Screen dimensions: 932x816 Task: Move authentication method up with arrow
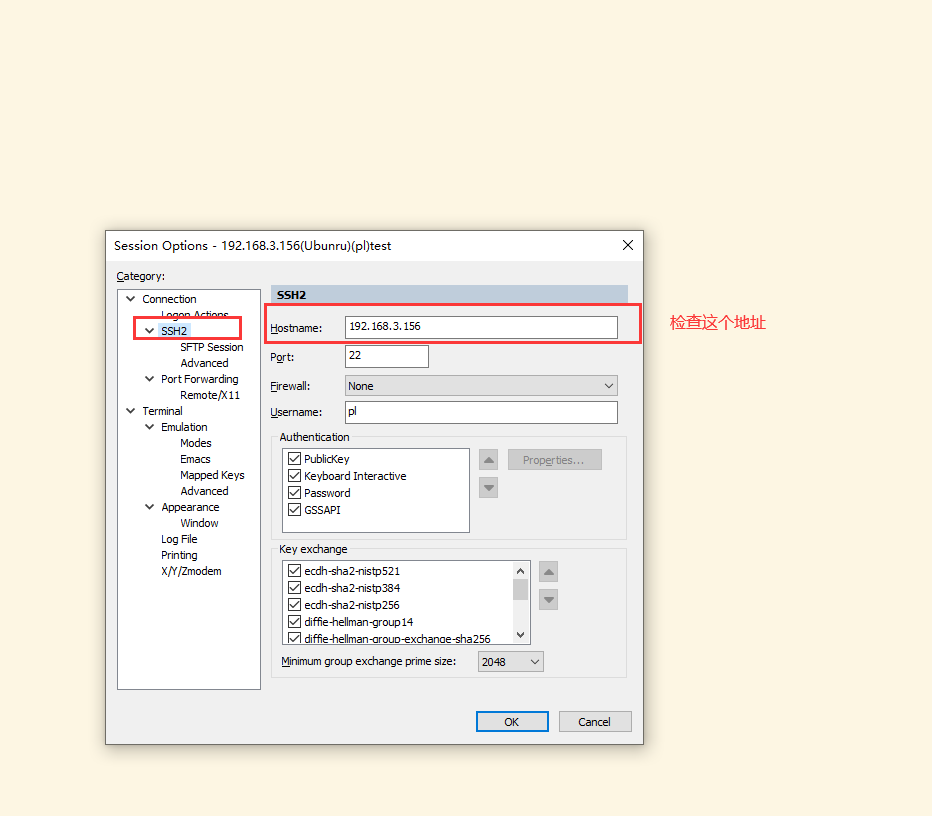(489, 460)
